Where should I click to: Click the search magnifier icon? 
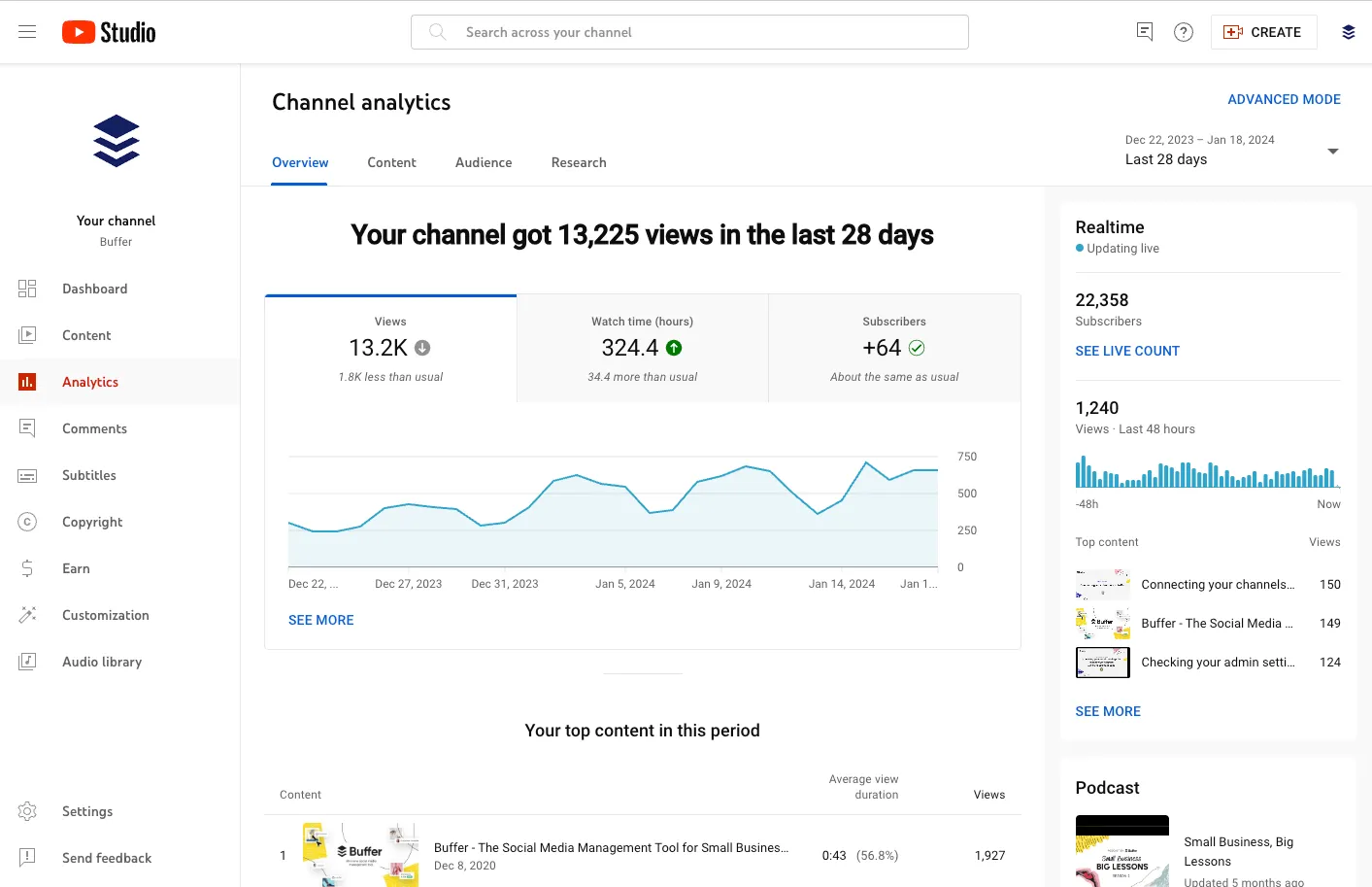(438, 32)
